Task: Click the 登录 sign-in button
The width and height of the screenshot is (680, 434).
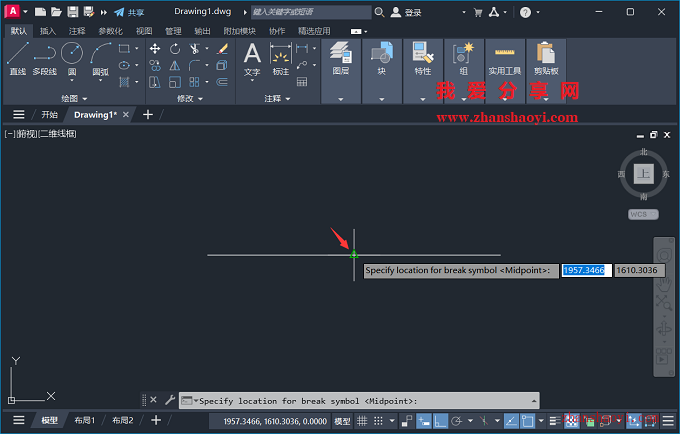Action: pos(406,12)
